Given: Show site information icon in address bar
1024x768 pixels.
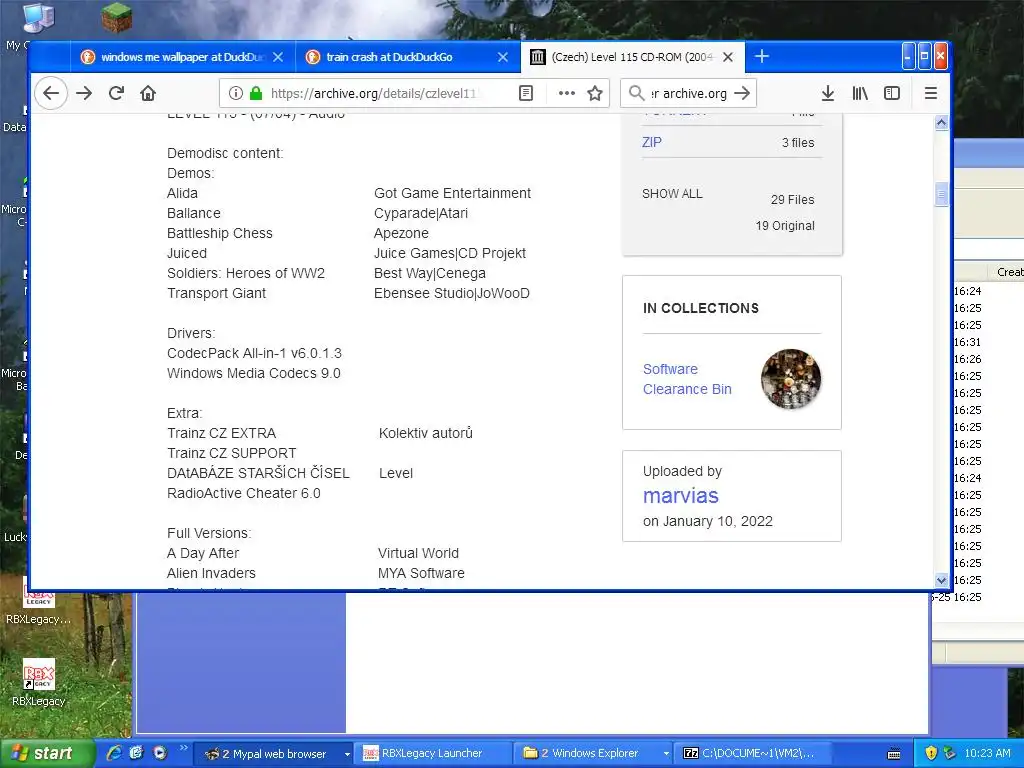Looking at the screenshot, I should [236, 93].
